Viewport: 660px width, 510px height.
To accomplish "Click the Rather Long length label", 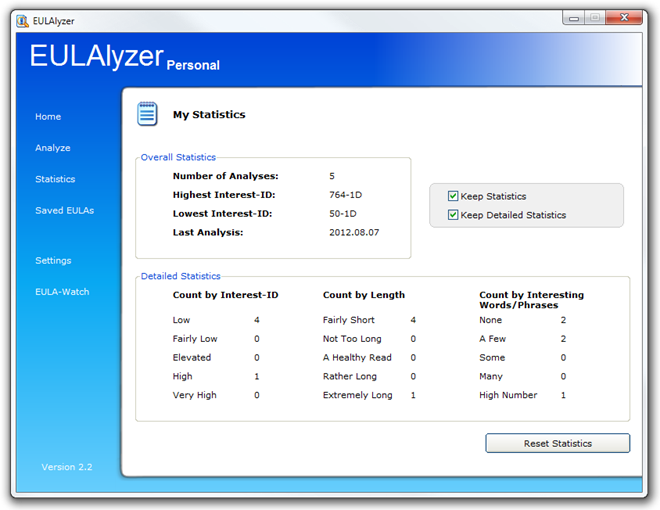I will pos(350,376).
